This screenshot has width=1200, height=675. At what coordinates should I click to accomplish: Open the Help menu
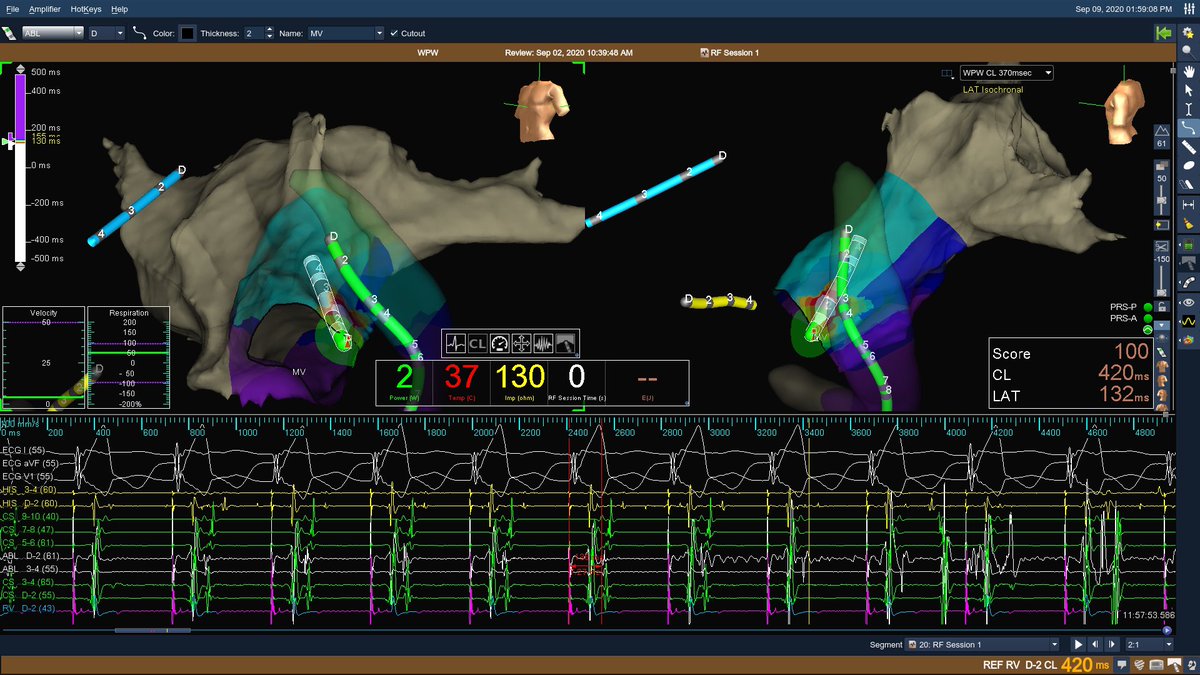(119, 8)
